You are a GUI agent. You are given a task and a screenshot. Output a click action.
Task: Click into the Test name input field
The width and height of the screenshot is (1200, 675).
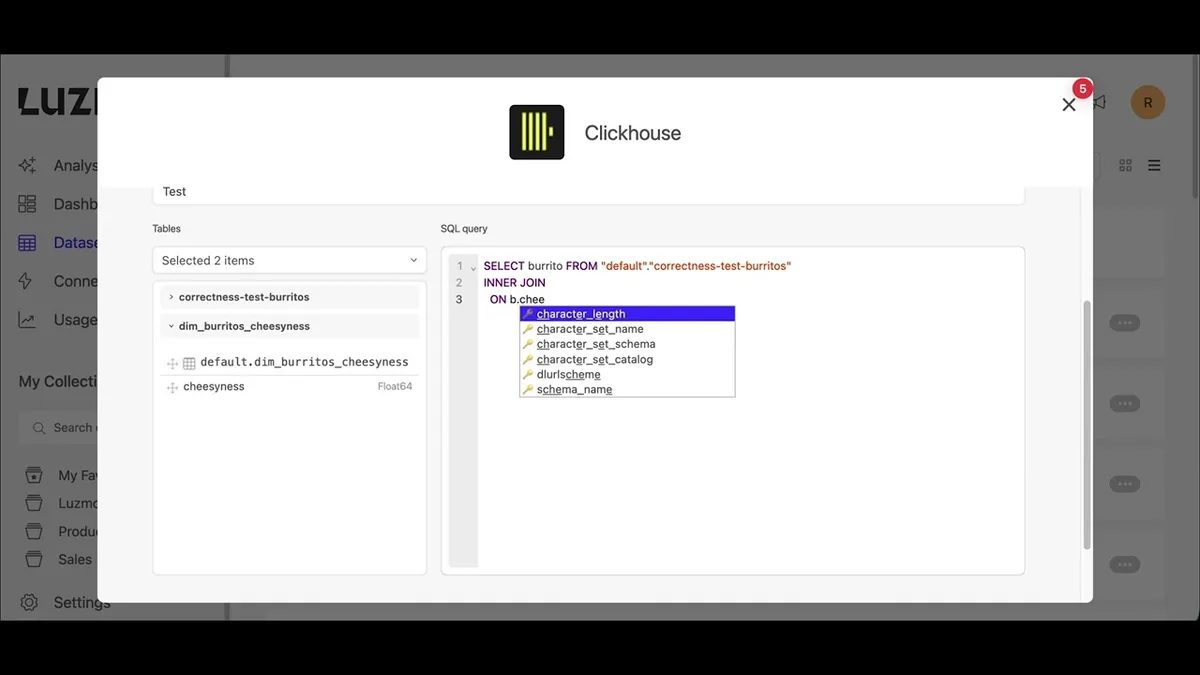[588, 192]
